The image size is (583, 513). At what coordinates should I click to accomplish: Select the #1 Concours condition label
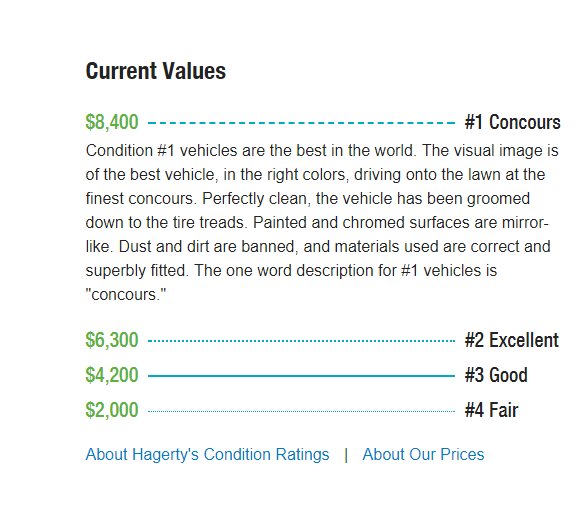point(512,122)
